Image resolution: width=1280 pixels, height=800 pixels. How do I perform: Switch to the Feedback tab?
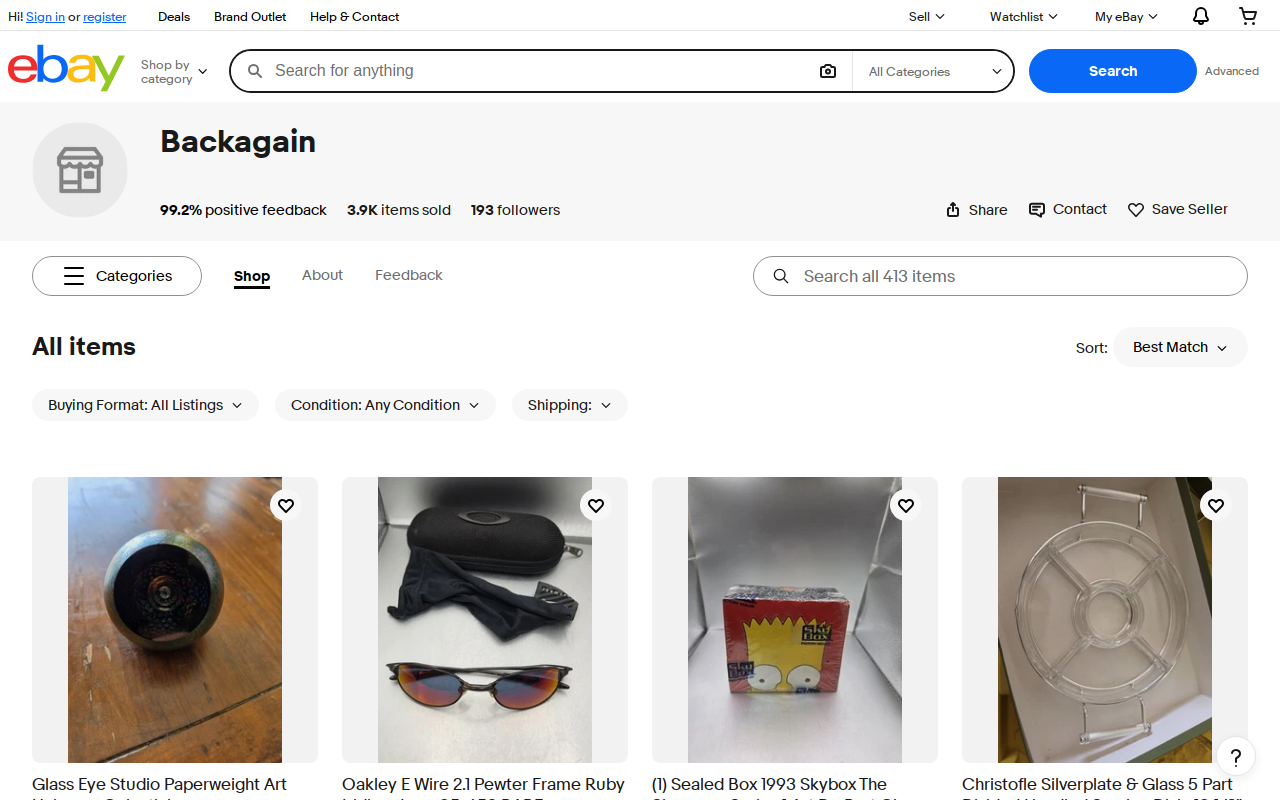(409, 275)
